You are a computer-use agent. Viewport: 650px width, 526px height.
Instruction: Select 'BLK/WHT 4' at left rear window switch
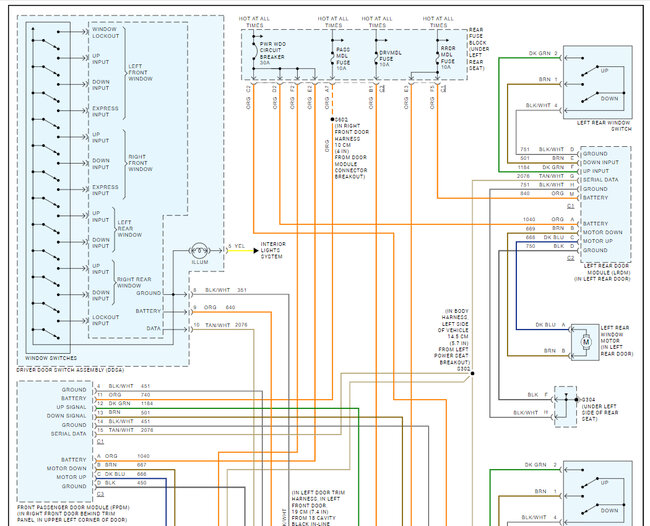pos(541,105)
